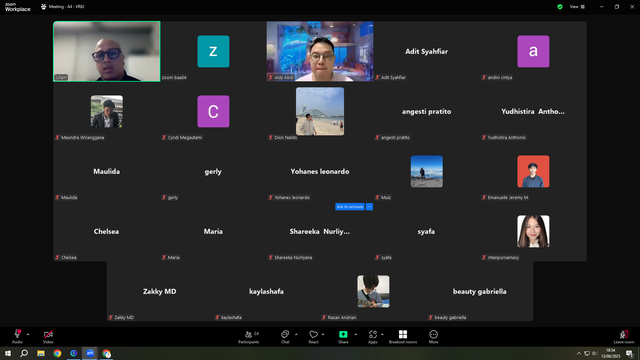Click Cyndi Megautami's purple 'C' avatar
This screenshot has width=640, height=360.
tap(213, 111)
